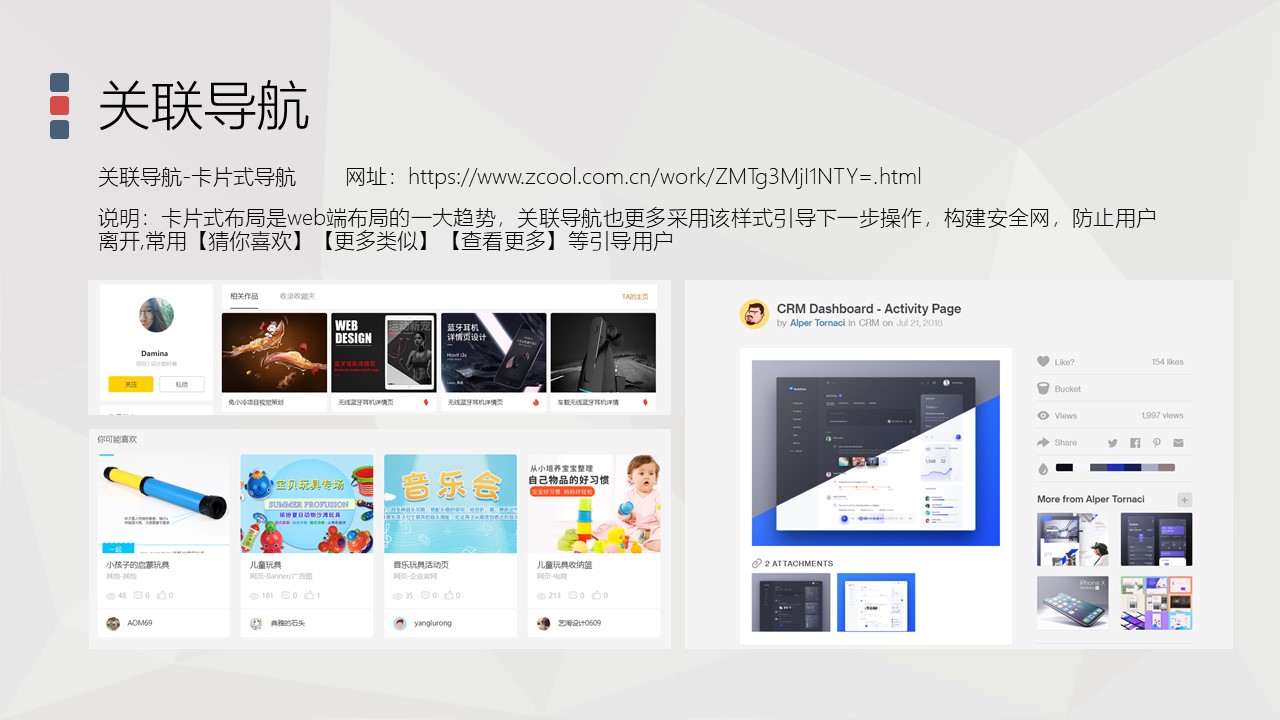Open the 宝贝玩具专场 card image
Screen dimensions: 1280x720
(x=307, y=504)
